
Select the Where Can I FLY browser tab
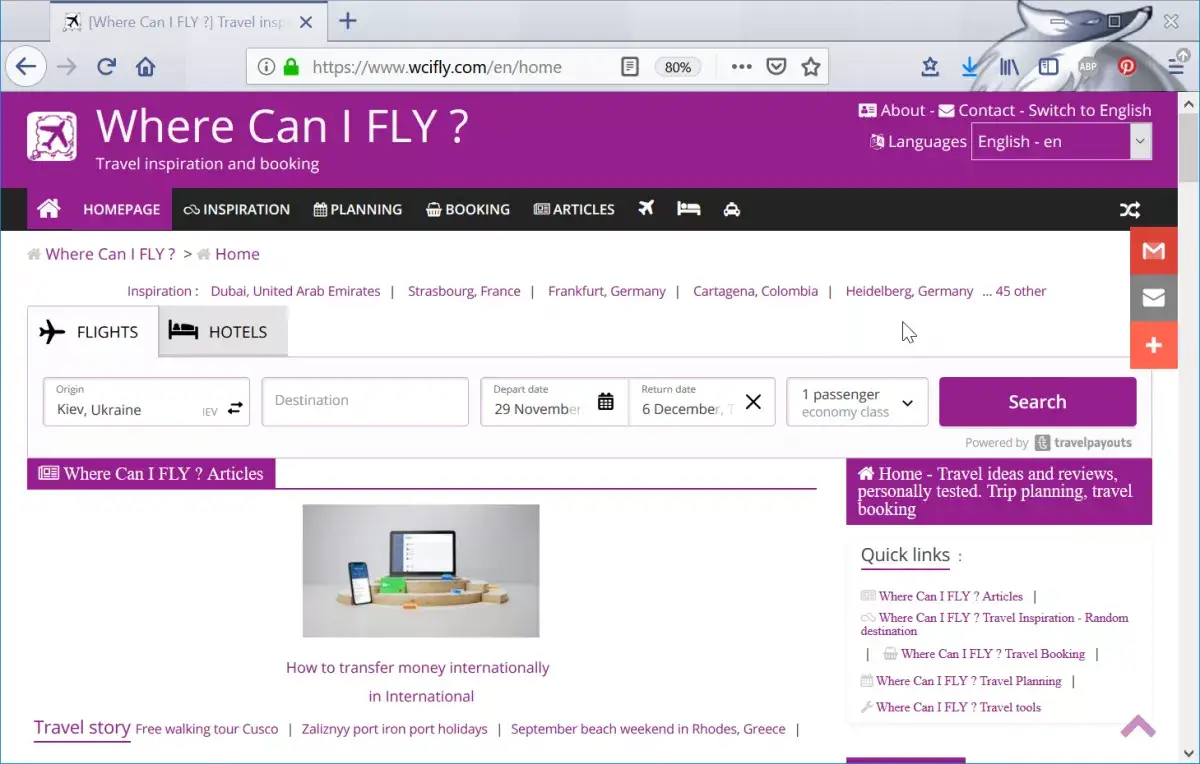tap(190, 21)
